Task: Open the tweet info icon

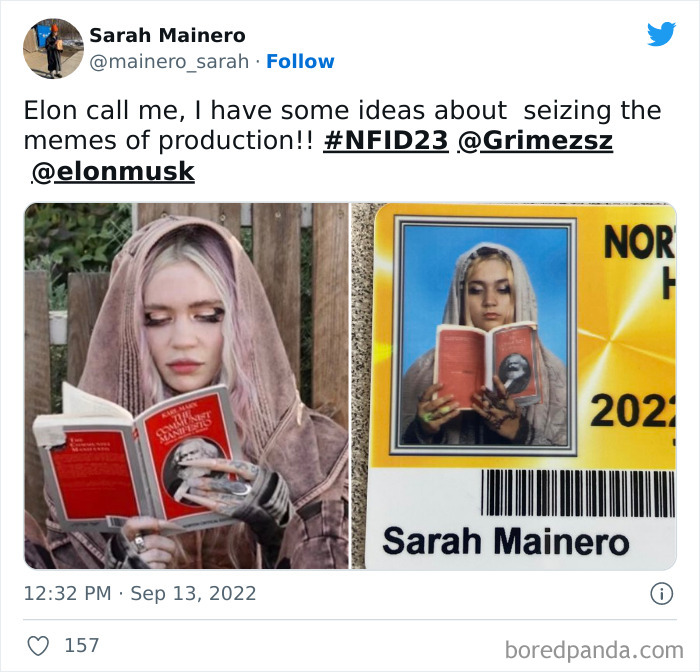Action: (x=661, y=593)
